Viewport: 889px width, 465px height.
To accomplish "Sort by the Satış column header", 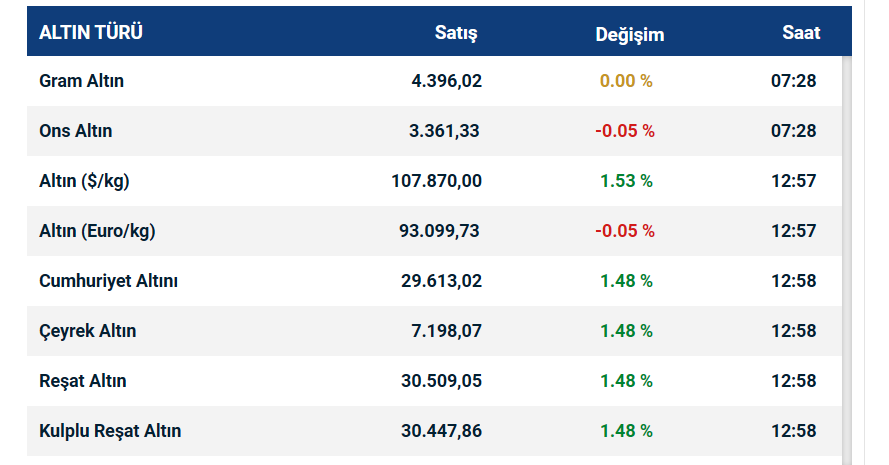I will tap(456, 33).
